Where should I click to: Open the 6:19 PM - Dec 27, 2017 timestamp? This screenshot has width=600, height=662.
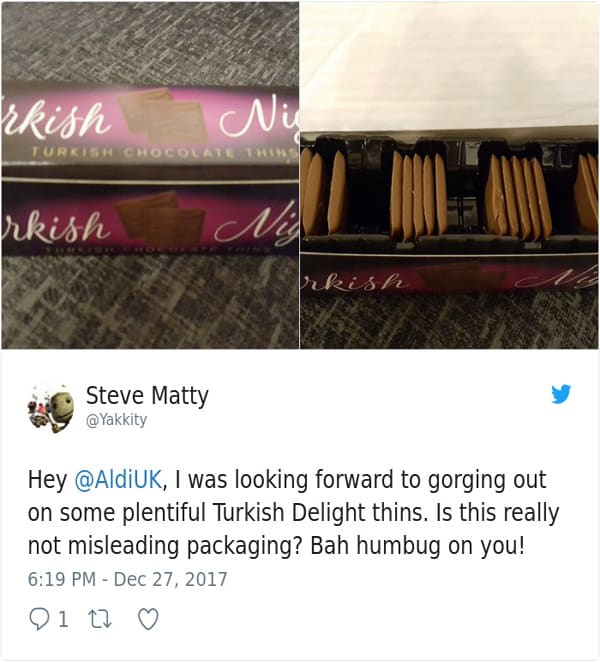point(128,579)
